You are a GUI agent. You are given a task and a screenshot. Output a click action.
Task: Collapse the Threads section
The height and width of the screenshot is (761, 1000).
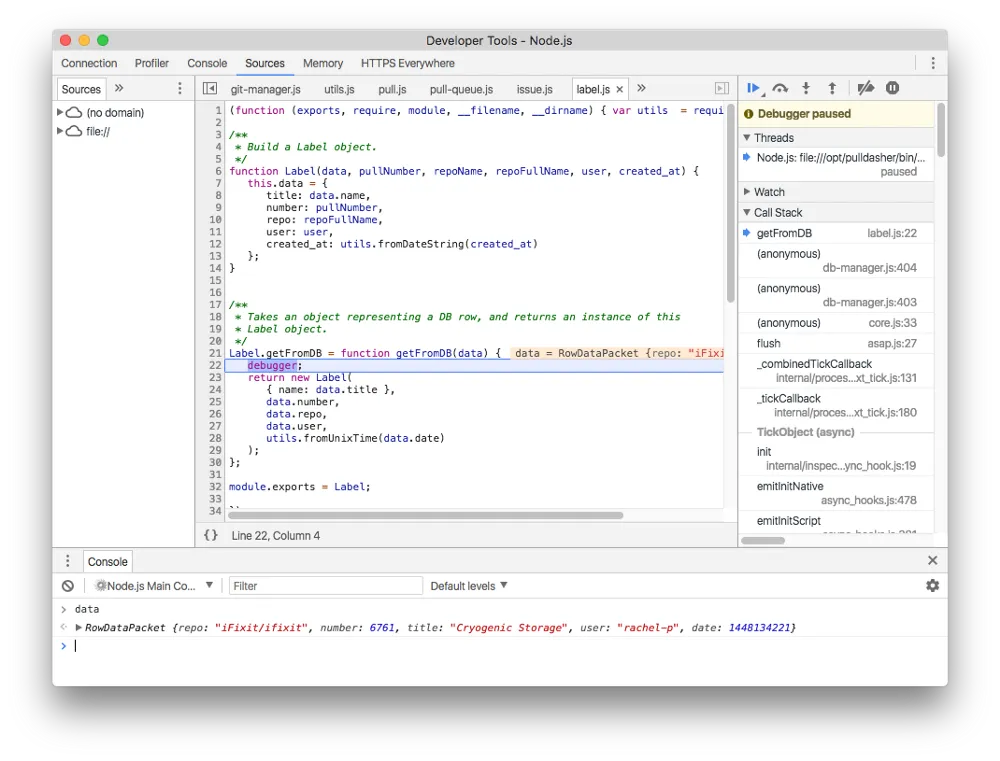[747, 138]
